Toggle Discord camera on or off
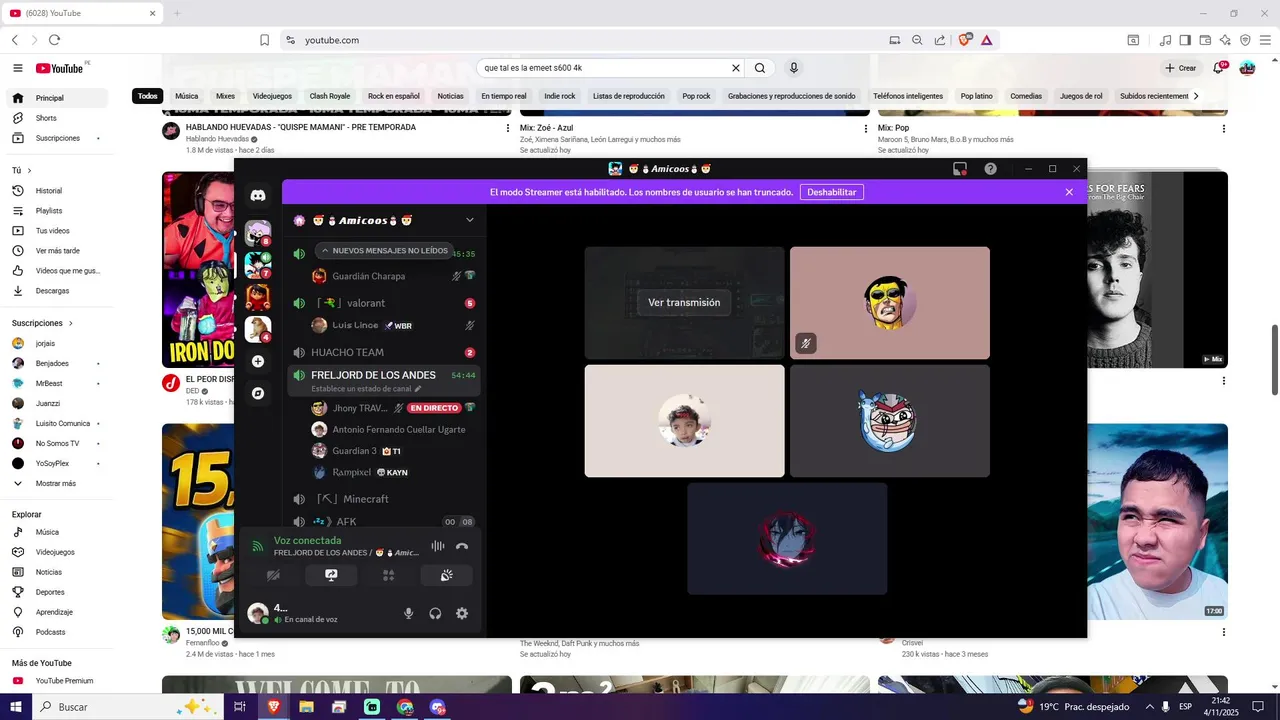Viewport: 1280px width, 720px height. (273, 575)
